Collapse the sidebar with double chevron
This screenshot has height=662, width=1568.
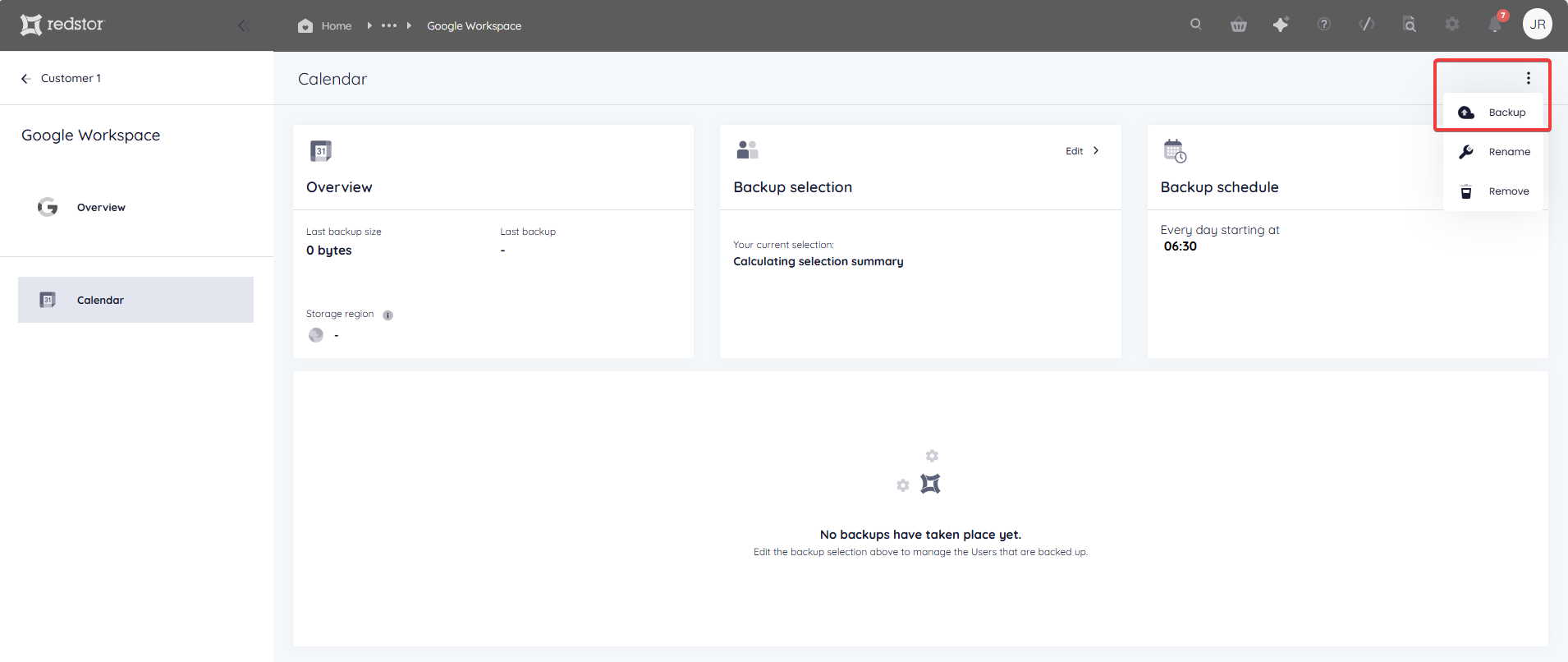point(243,25)
